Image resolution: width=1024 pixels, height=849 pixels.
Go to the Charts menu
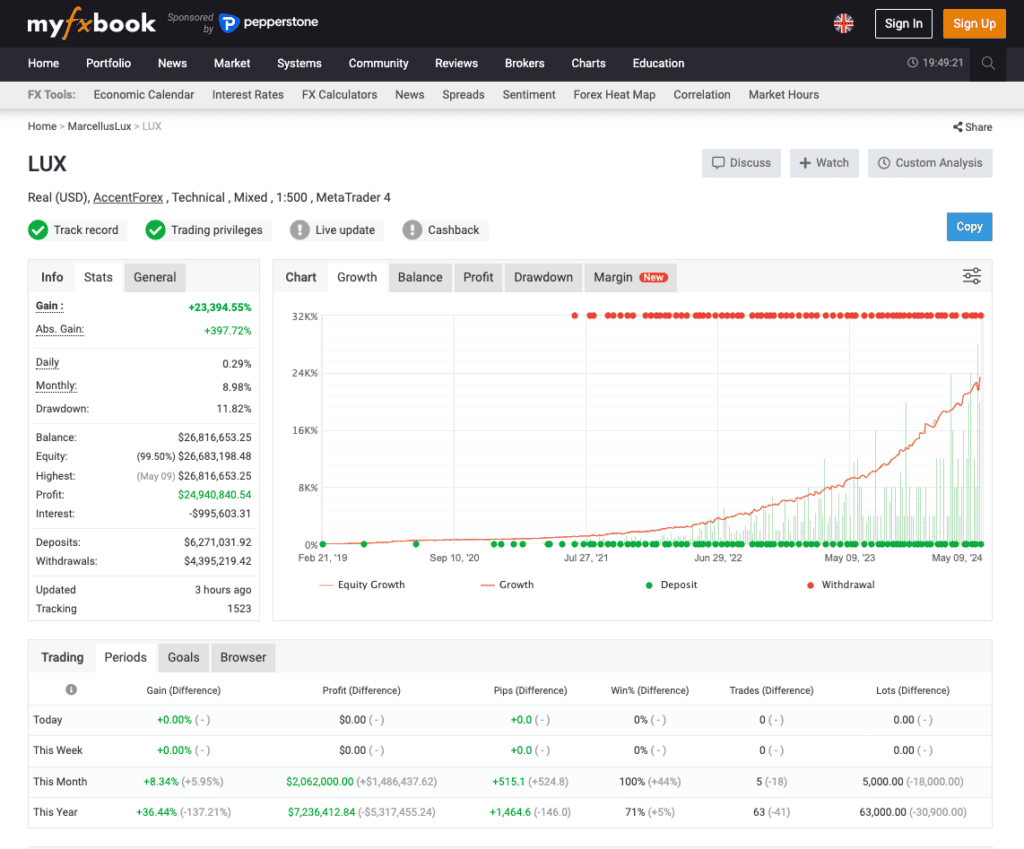tap(588, 63)
